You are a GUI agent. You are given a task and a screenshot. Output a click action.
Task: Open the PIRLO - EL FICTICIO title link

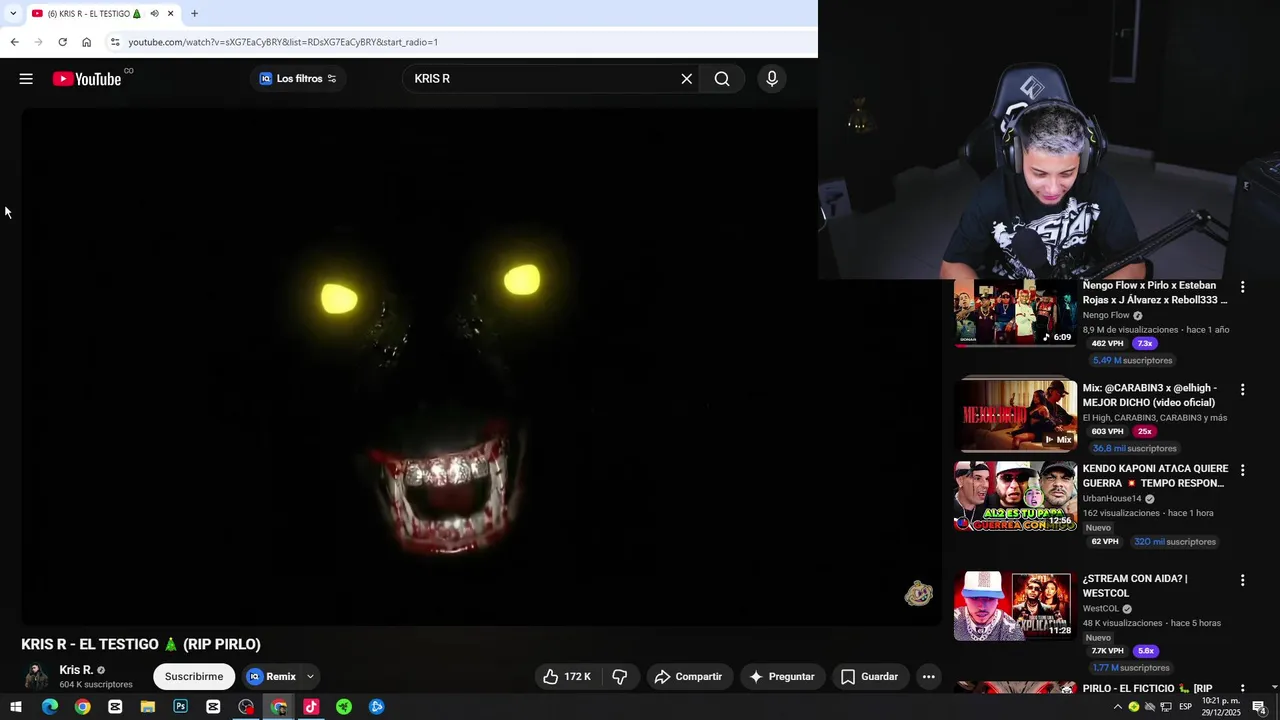(1147, 689)
